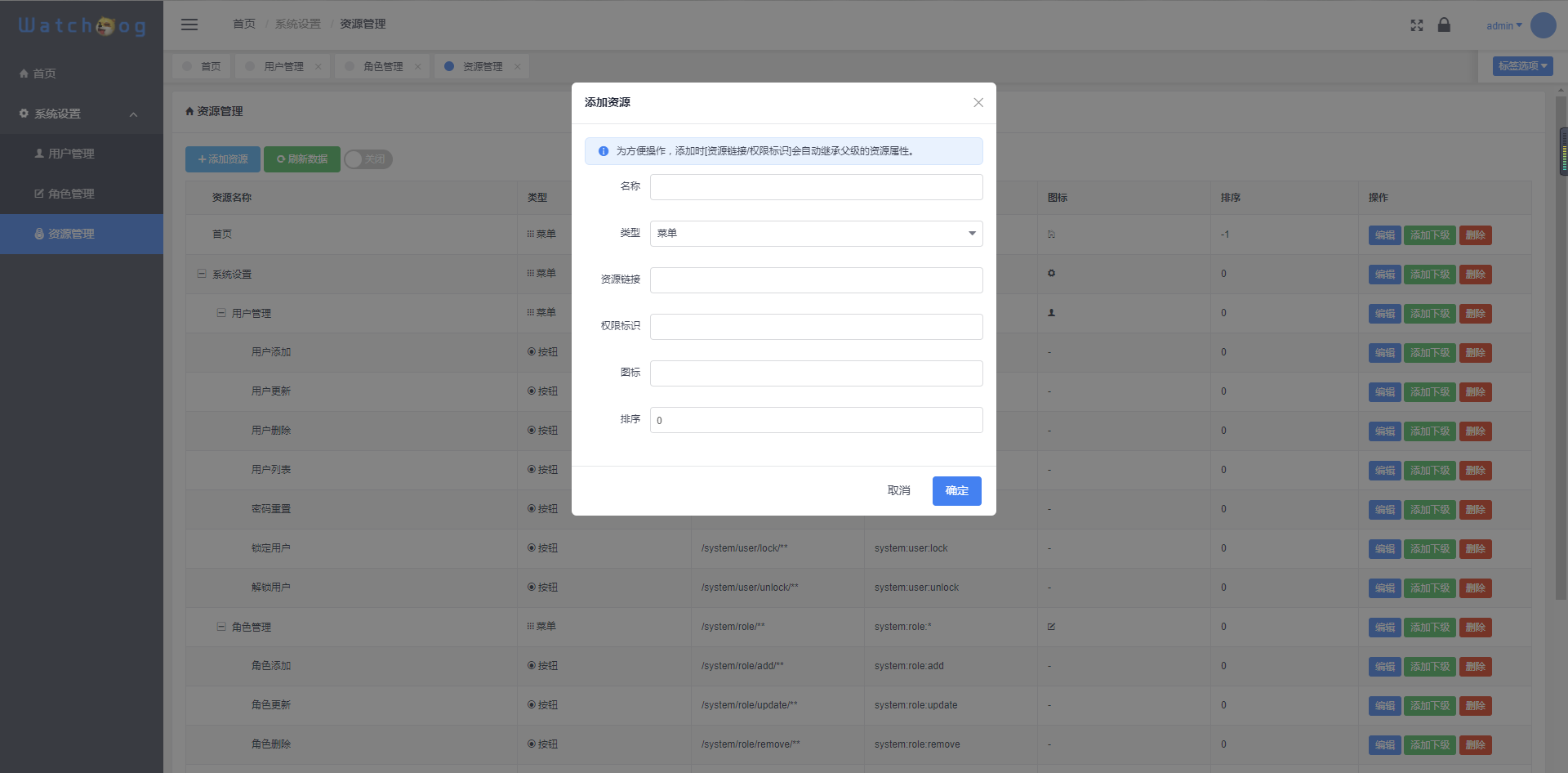The height and width of the screenshot is (773, 1568).
Task: Close the 资源管理 tab
Action: click(518, 67)
